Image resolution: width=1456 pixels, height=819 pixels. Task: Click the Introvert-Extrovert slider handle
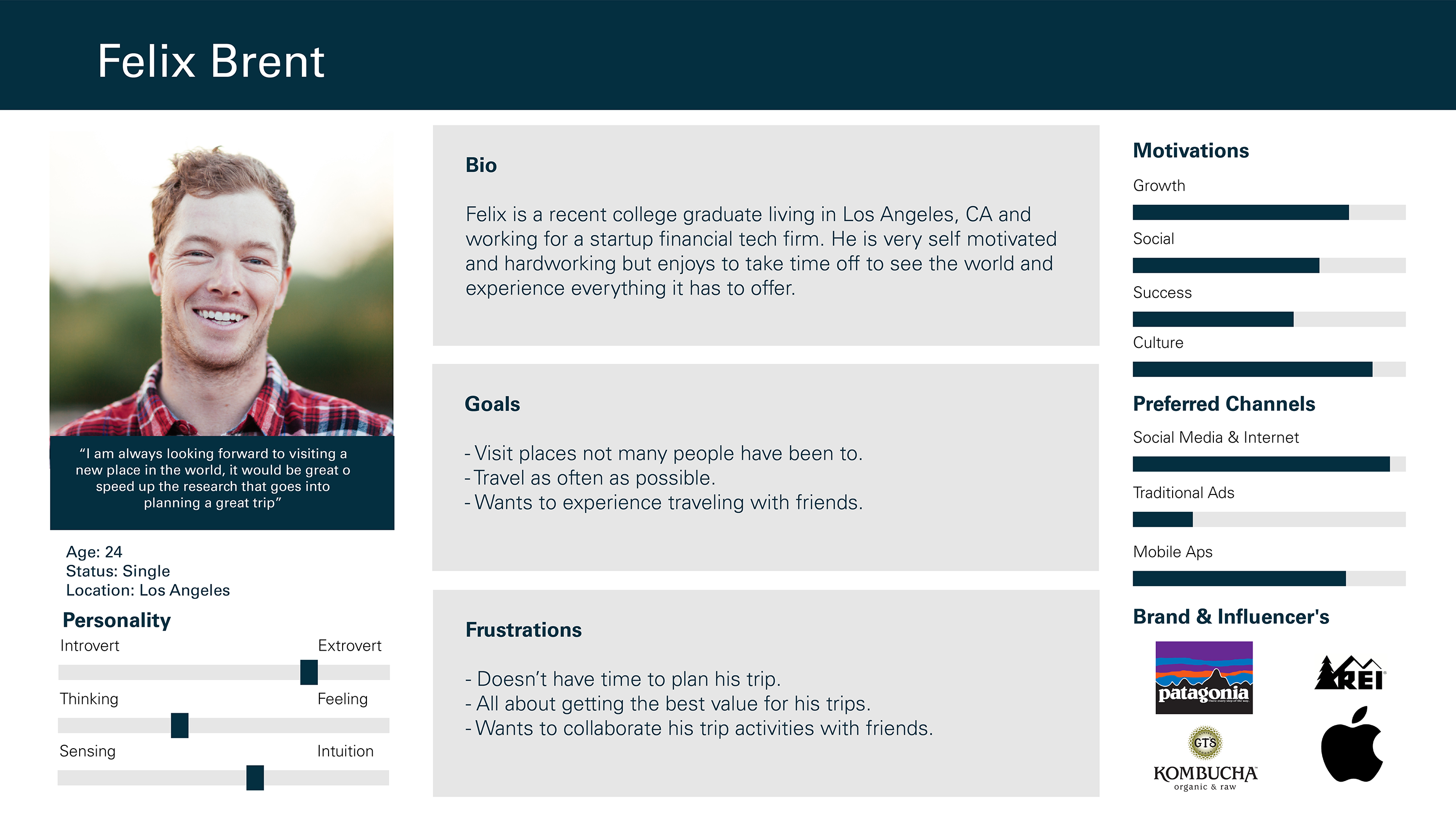309,672
